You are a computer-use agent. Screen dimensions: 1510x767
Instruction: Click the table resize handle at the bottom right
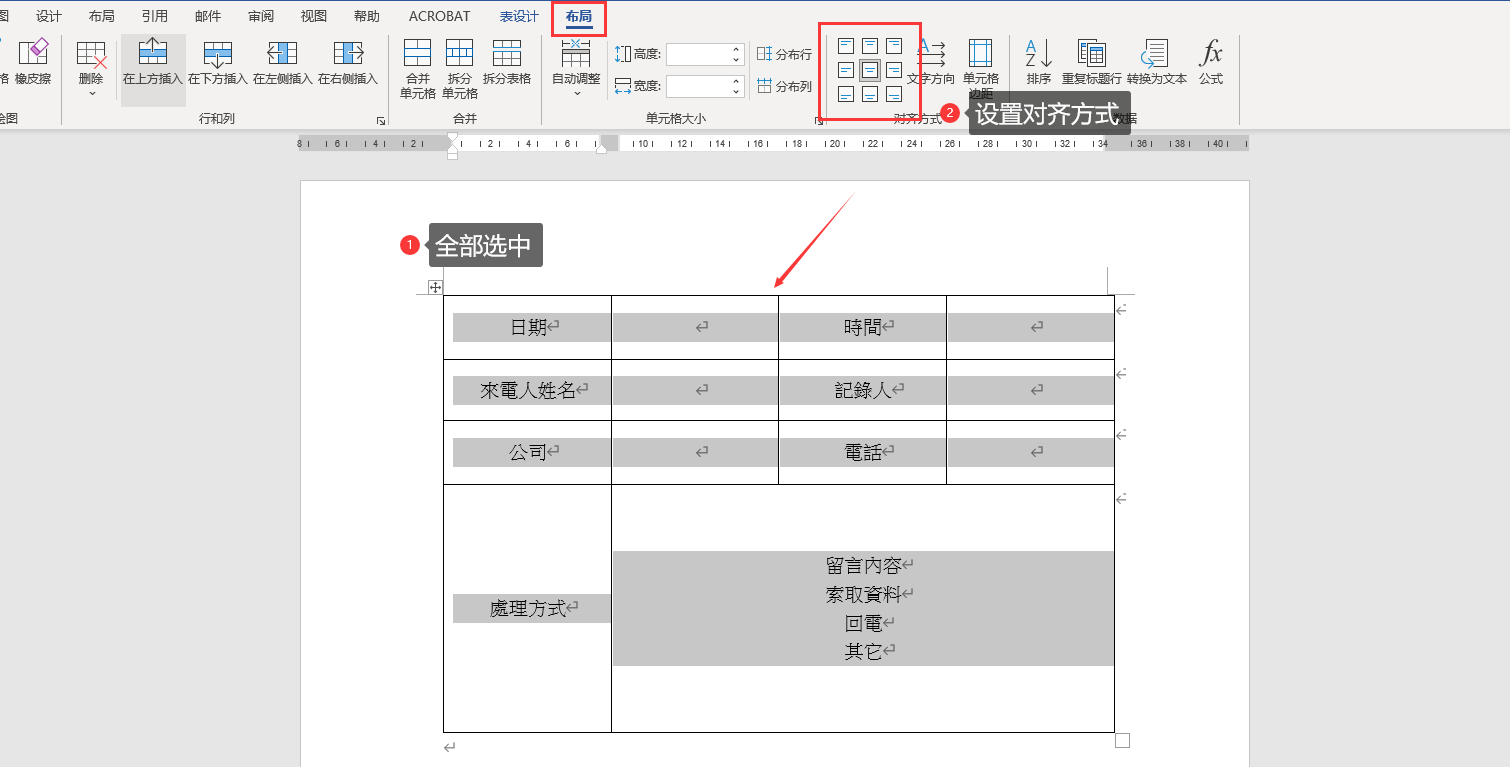pyautogui.click(x=1122, y=740)
